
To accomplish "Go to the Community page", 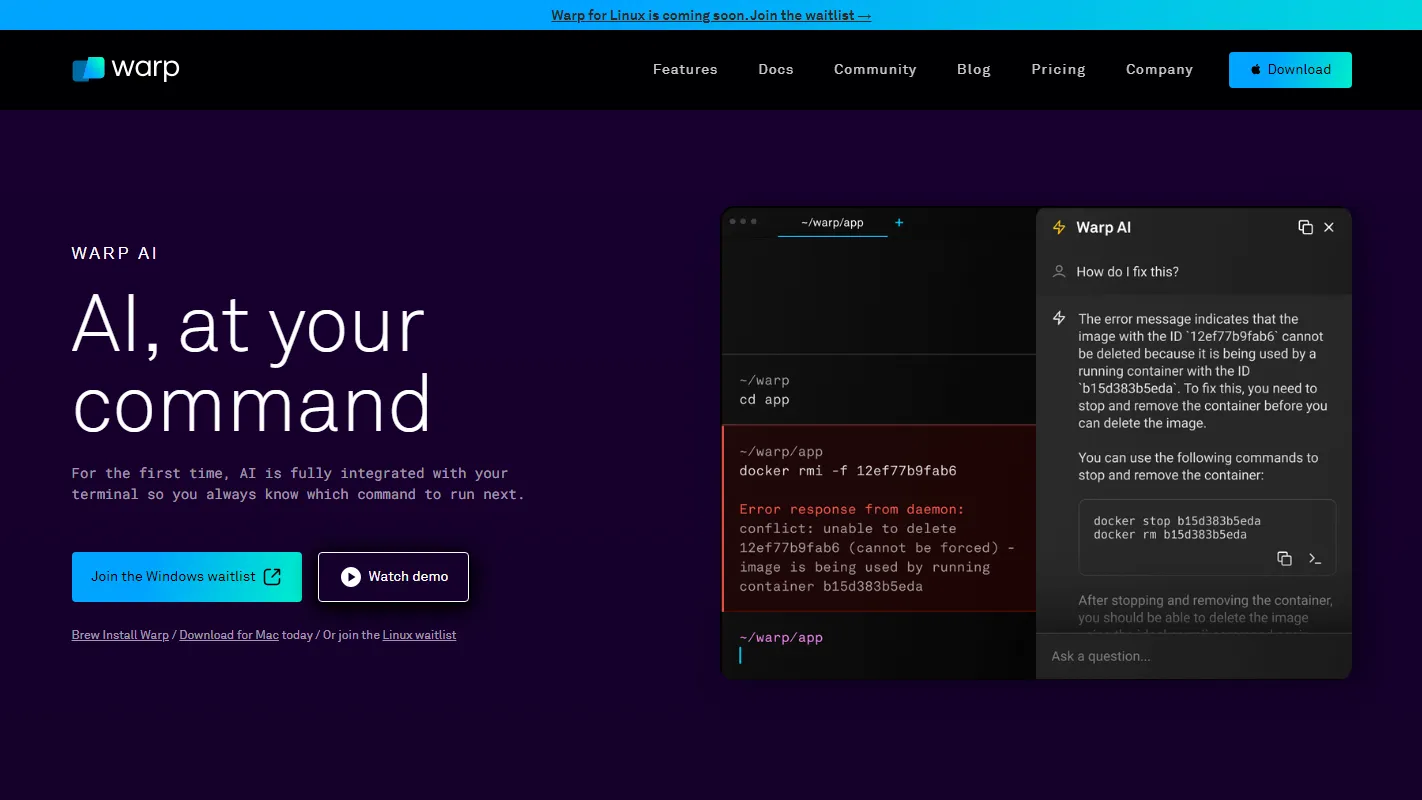I will [875, 70].
